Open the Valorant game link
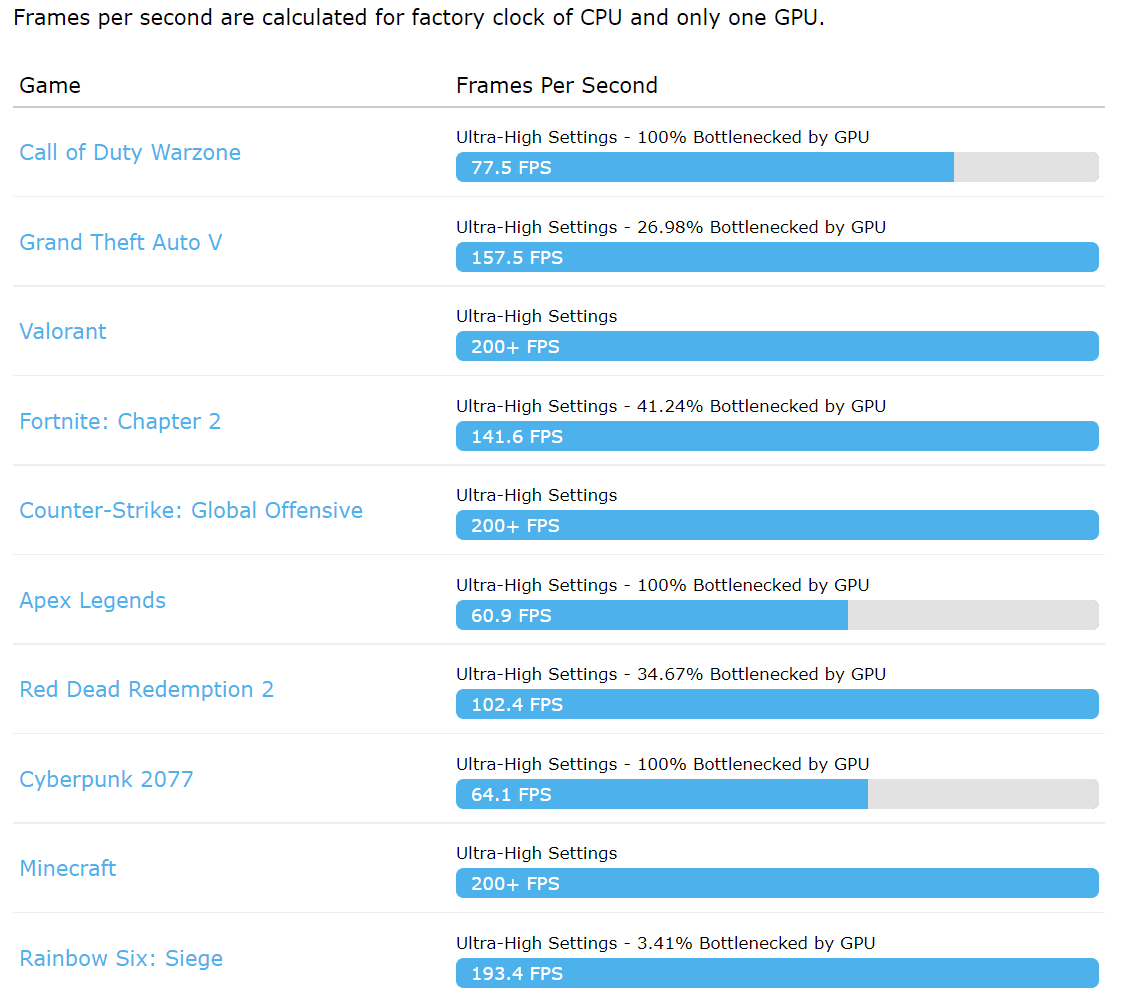This screenshot has height=1004, width=1124. pos(63,332)
